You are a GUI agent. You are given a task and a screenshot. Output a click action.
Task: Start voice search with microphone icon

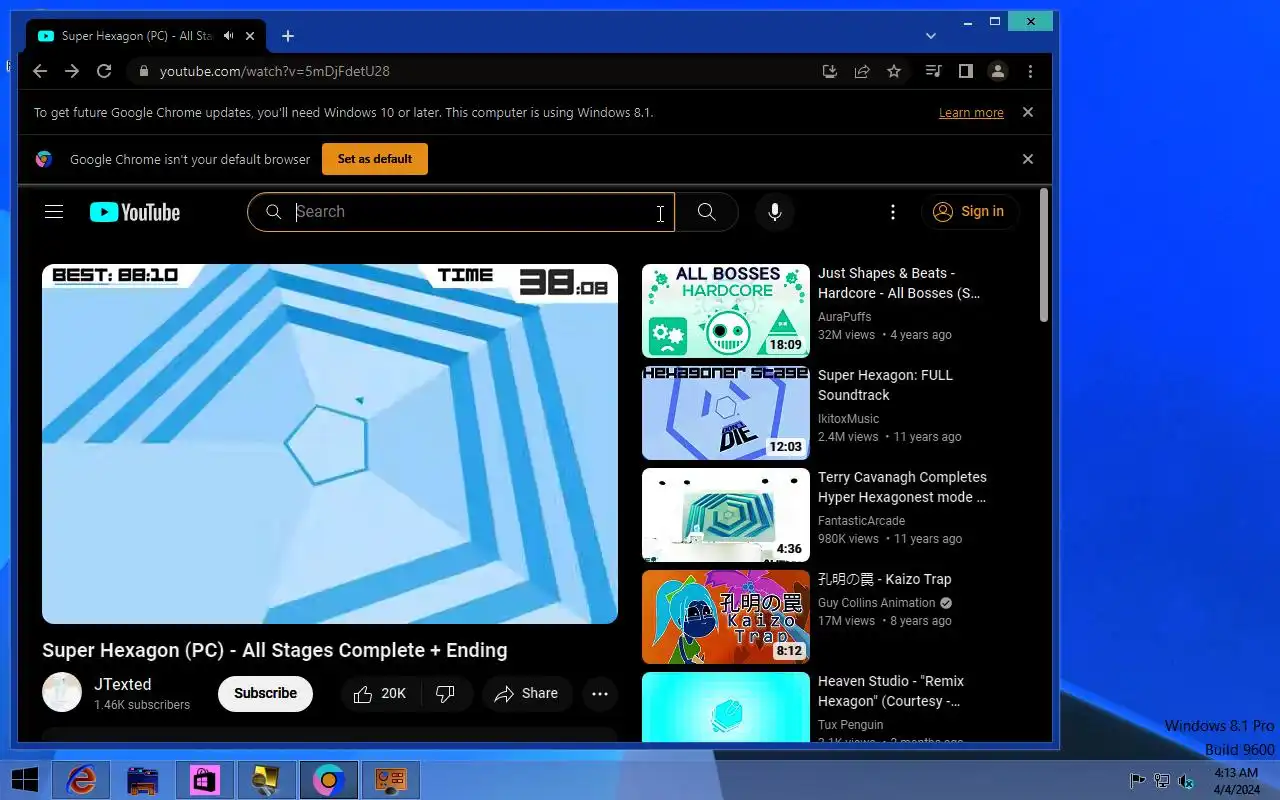click(774, 212)
